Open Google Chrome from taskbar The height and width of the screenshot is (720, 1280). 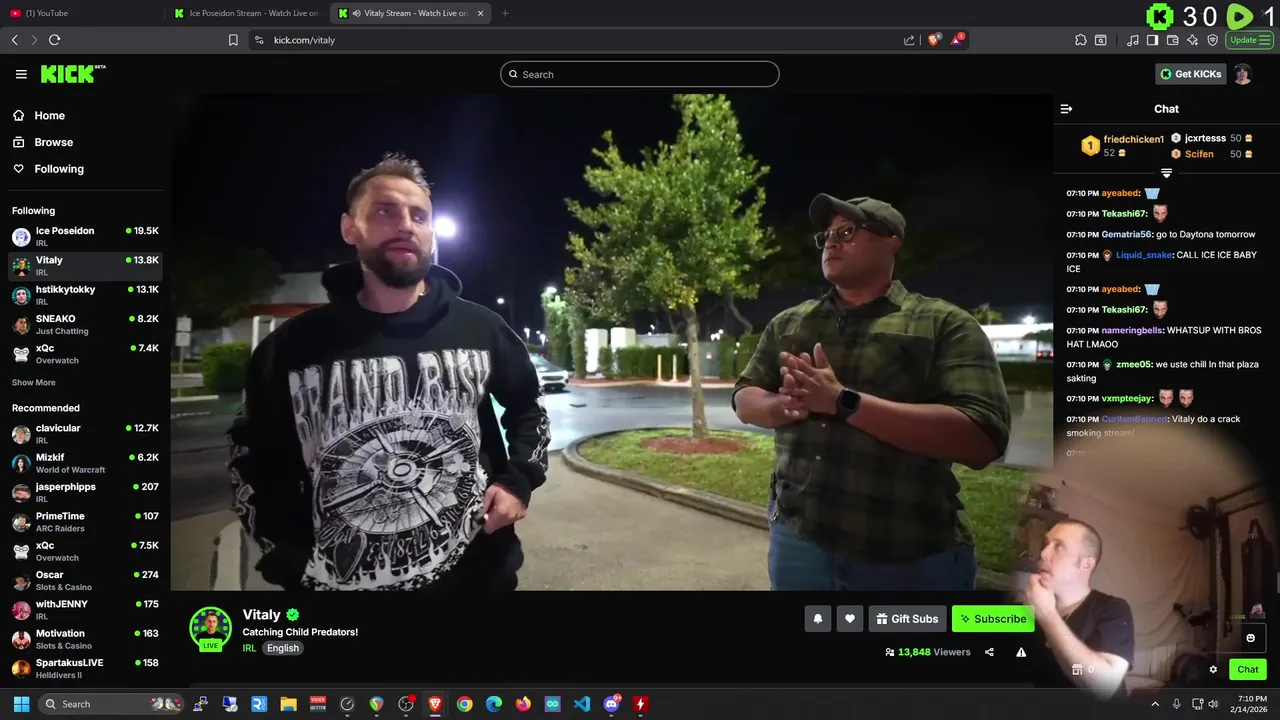pos(464,704)
